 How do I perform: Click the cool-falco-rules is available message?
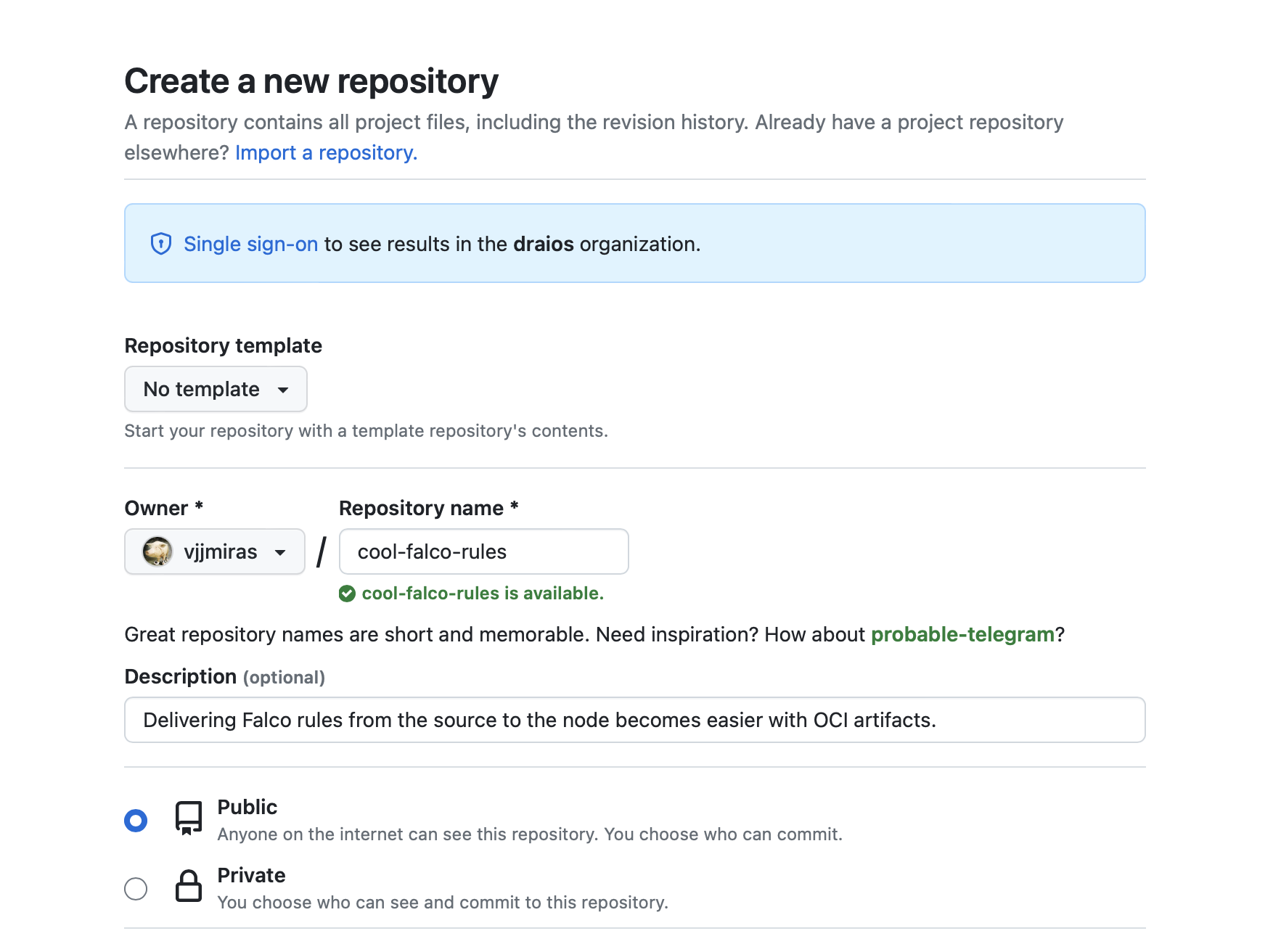pos(482,594)
